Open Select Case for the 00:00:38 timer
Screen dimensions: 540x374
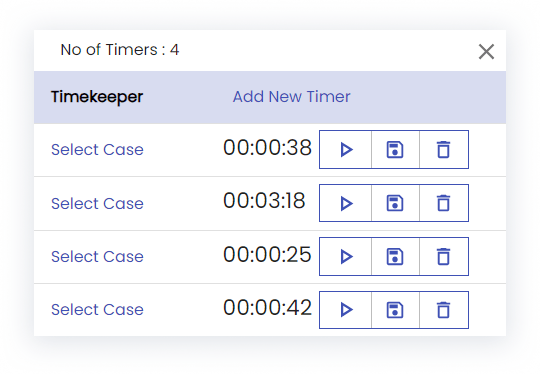click(x=97, y=150)
